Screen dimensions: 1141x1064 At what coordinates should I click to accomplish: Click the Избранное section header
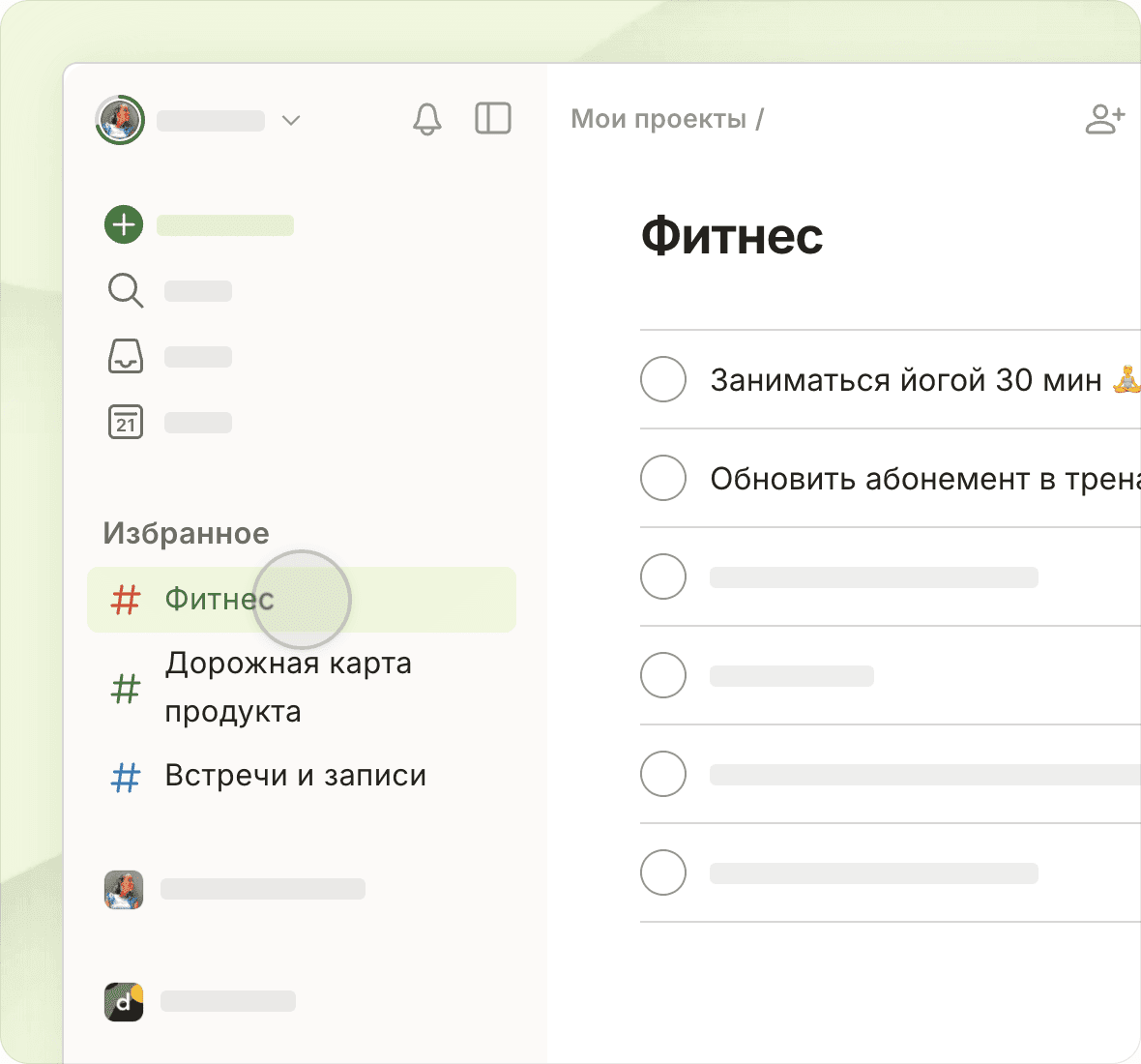[186, 533]
